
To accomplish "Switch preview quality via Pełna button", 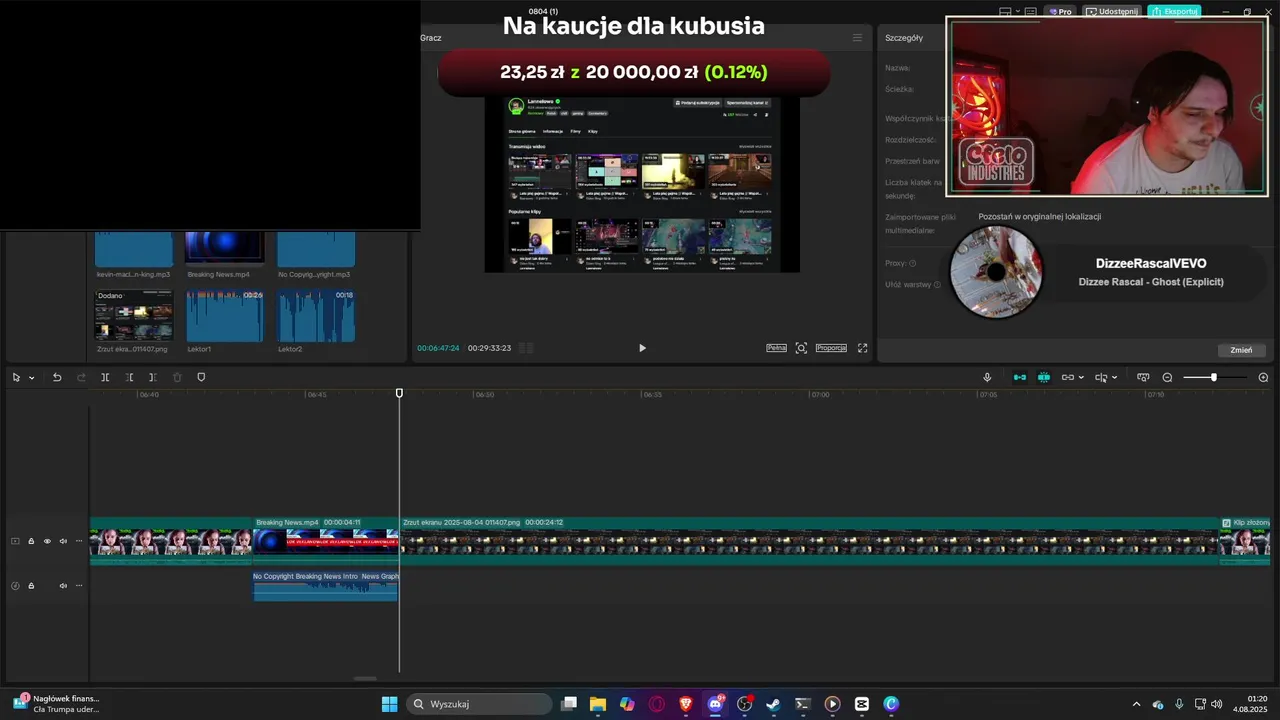I will (776, 348).
